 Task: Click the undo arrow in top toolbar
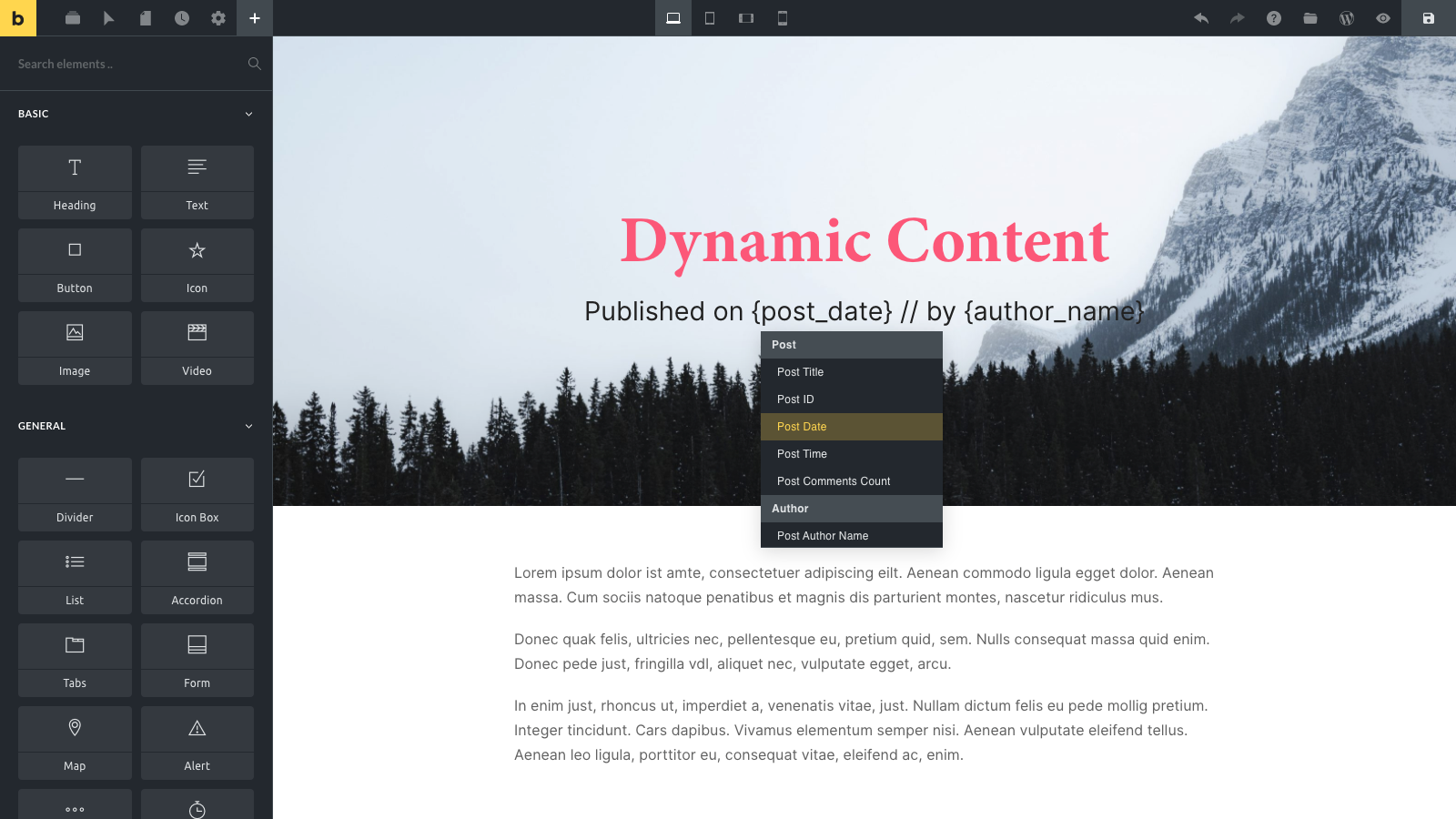point(1201,18)
